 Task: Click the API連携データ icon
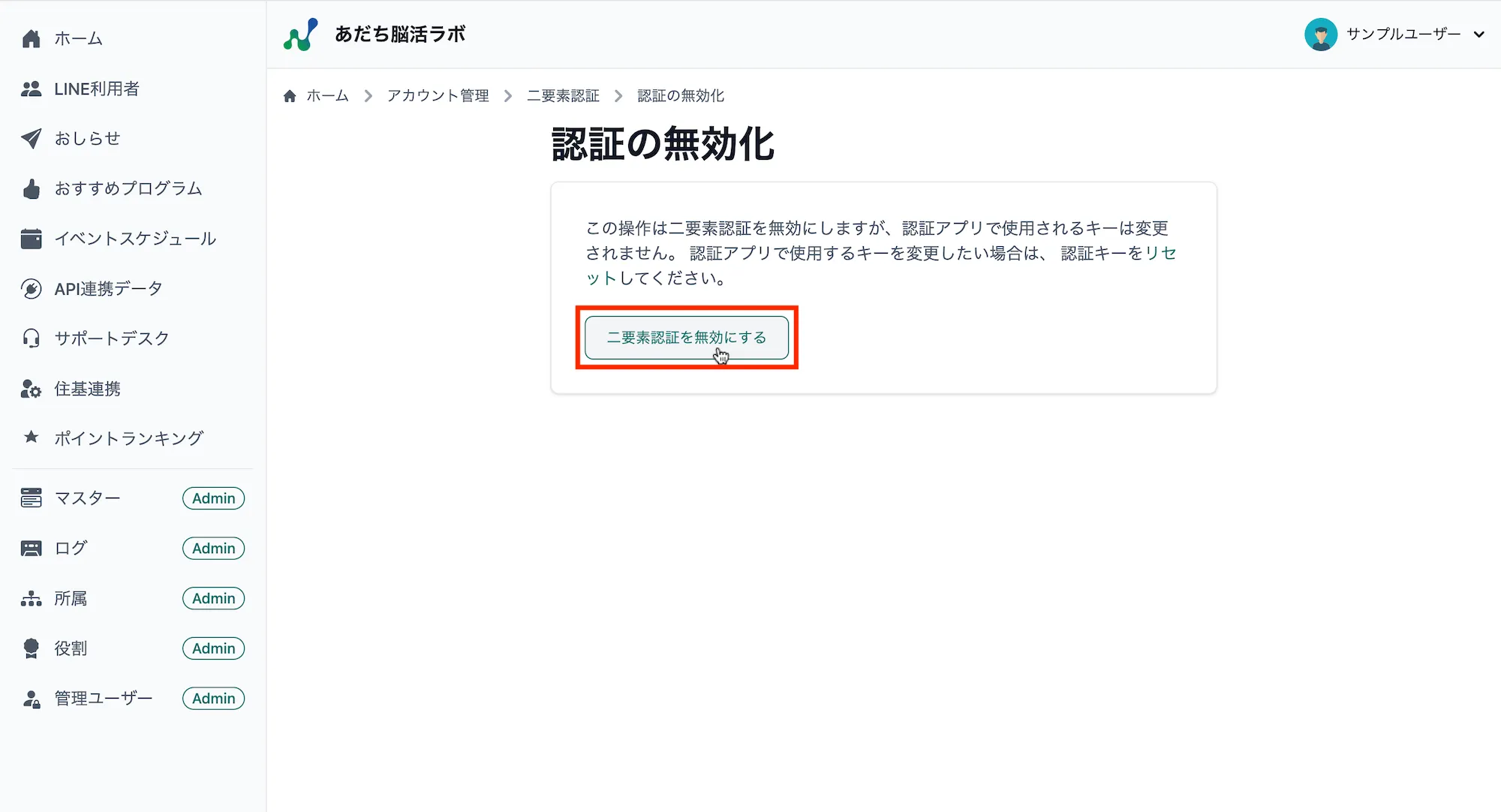(31, 288)
